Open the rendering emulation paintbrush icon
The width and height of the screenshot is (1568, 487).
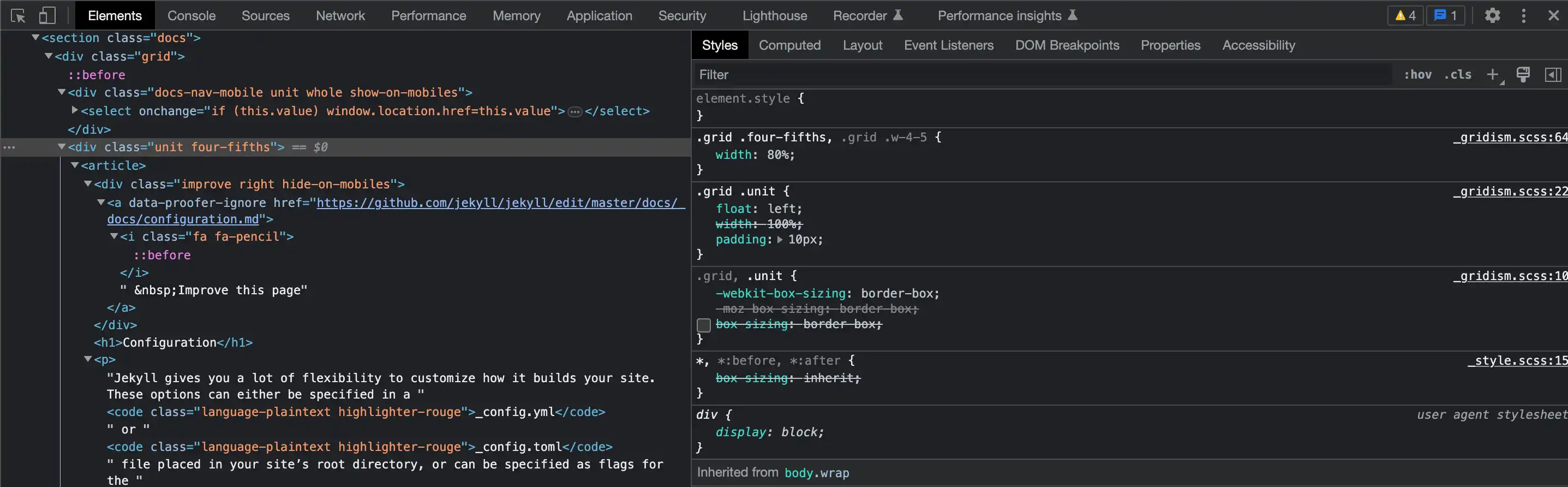(x=1523, y=75)
